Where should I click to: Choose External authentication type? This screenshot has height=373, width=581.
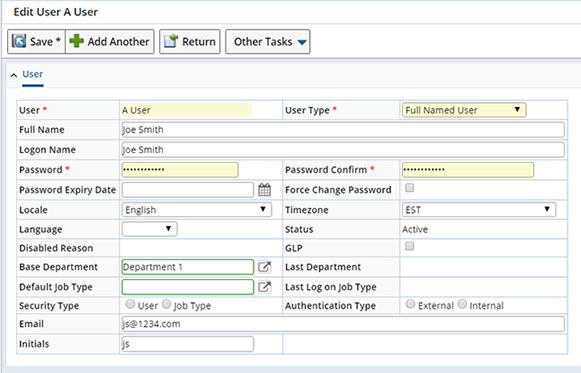pos(410,304)
